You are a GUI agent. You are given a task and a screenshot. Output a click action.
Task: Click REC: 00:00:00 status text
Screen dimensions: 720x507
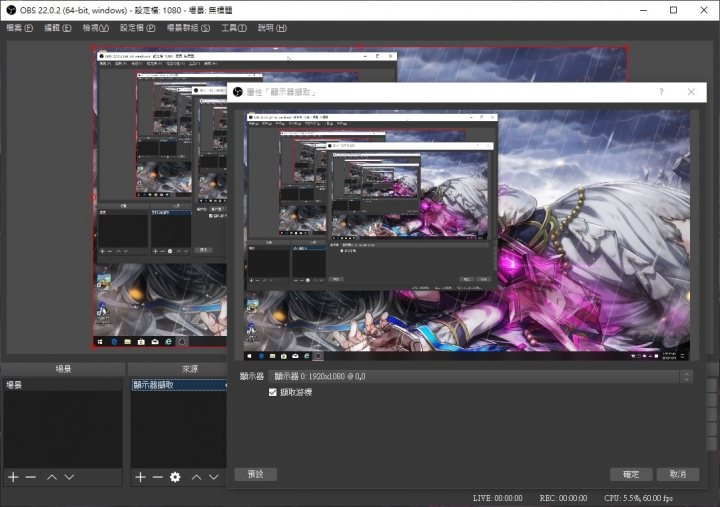(563, 498)
